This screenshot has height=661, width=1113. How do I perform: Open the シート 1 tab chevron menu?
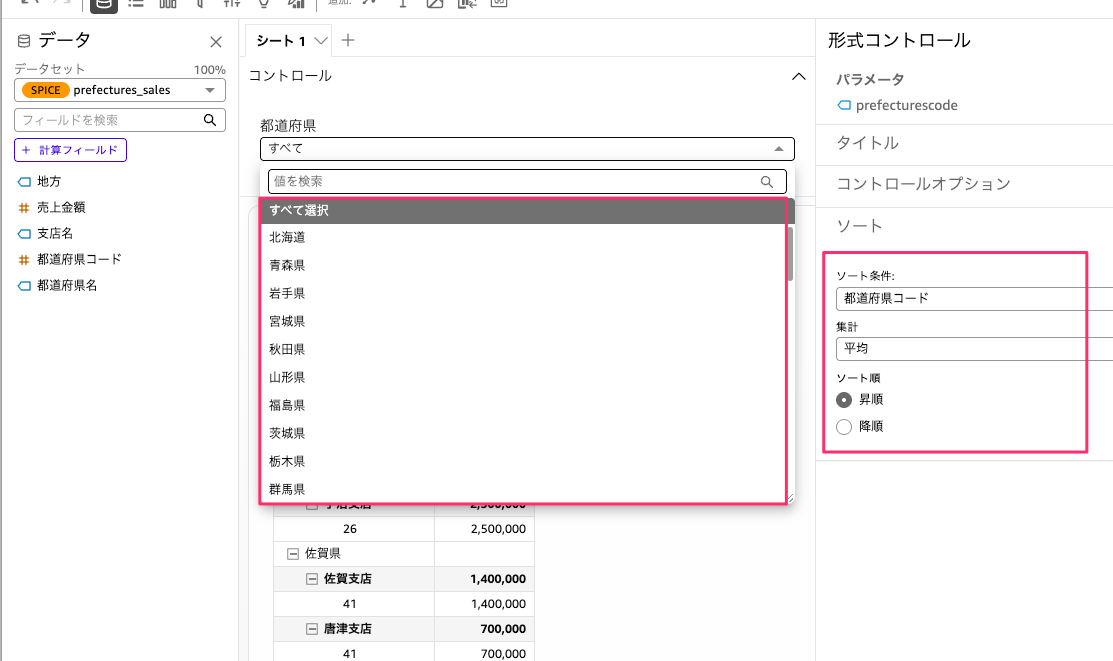pyautogui.click(x=321, y=41)
